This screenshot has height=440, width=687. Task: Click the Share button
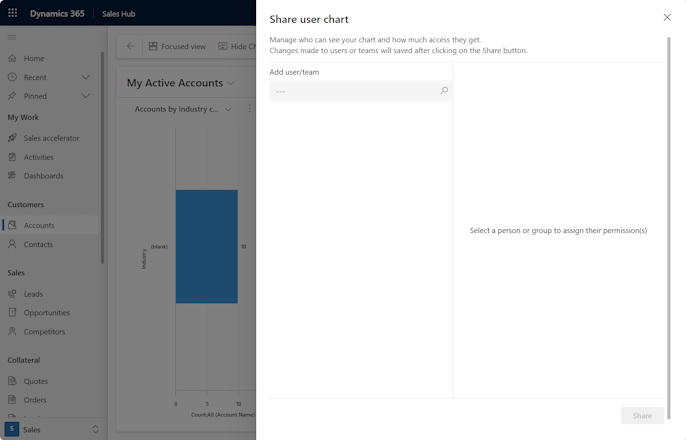coord(642,415)
